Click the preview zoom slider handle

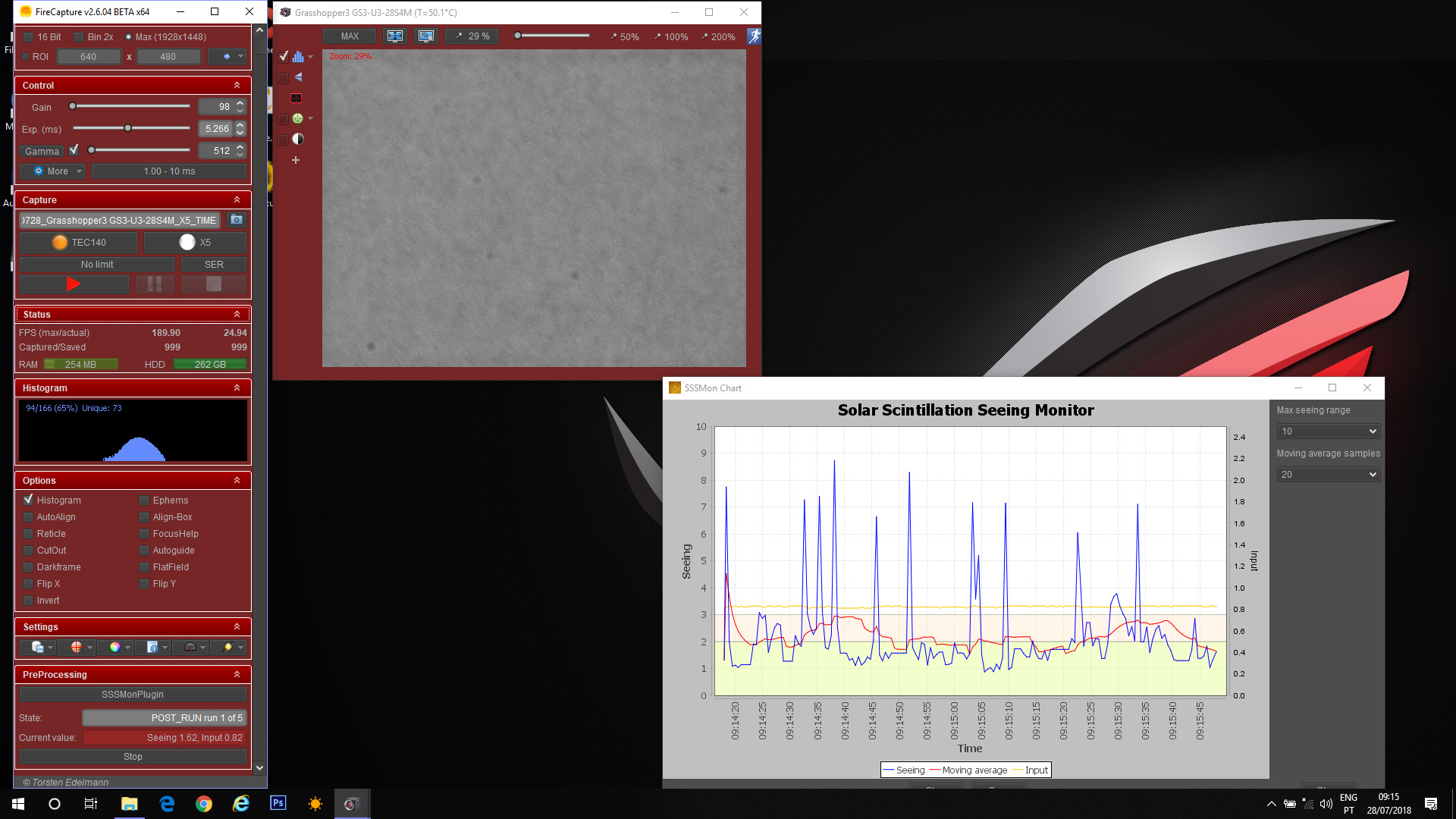[517, 36]
